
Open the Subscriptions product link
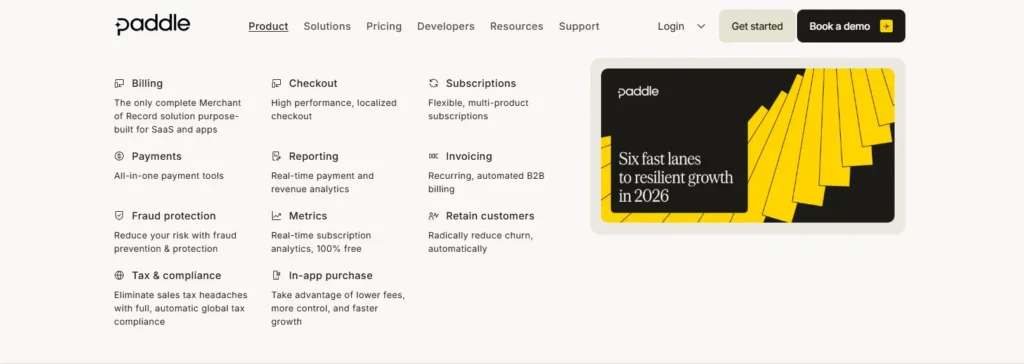point(481,84)
